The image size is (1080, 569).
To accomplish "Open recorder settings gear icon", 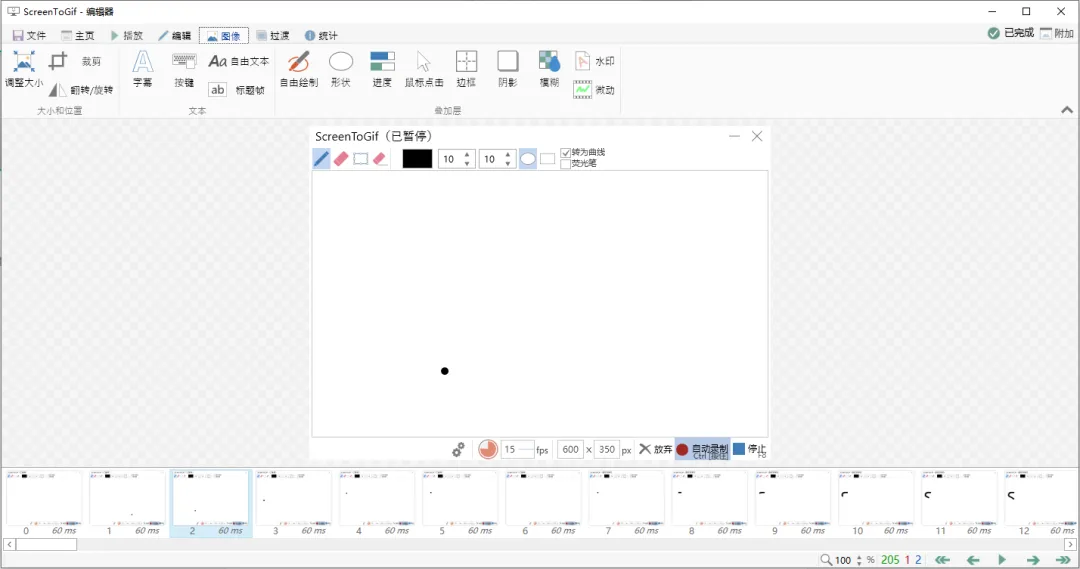I will [x=458, y=450].
